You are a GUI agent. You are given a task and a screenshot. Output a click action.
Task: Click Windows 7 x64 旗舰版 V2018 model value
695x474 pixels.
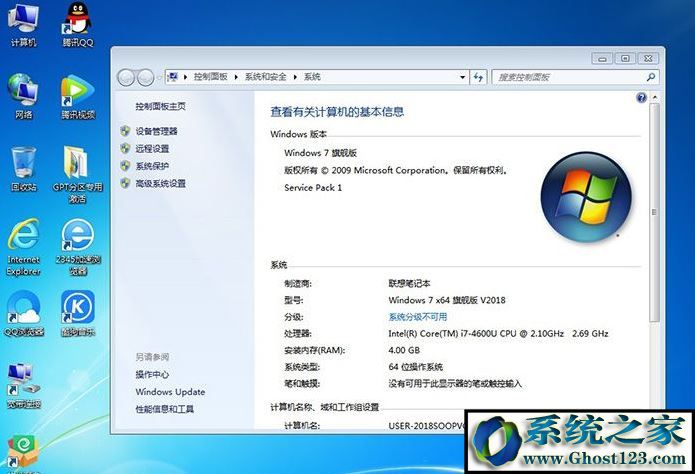[x=447, y=300]
